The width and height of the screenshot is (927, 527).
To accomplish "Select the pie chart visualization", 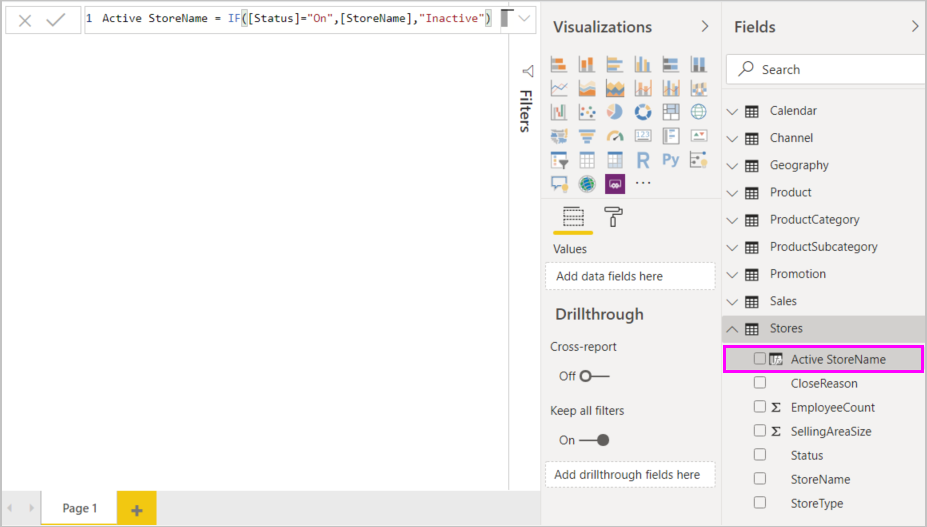I will pyautogui.click(x=615, y=112).
